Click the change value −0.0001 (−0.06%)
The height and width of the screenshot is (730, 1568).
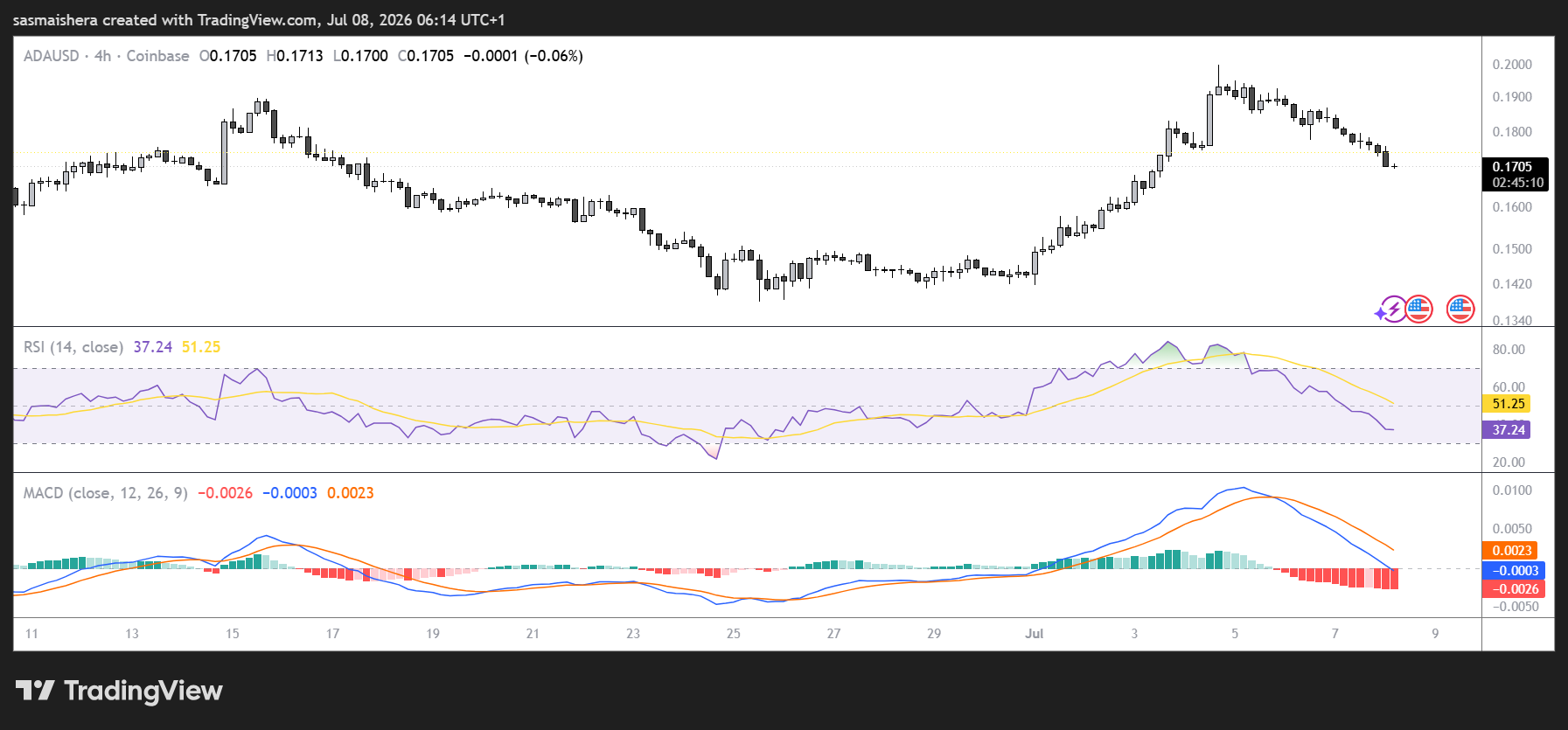(523, 56)
